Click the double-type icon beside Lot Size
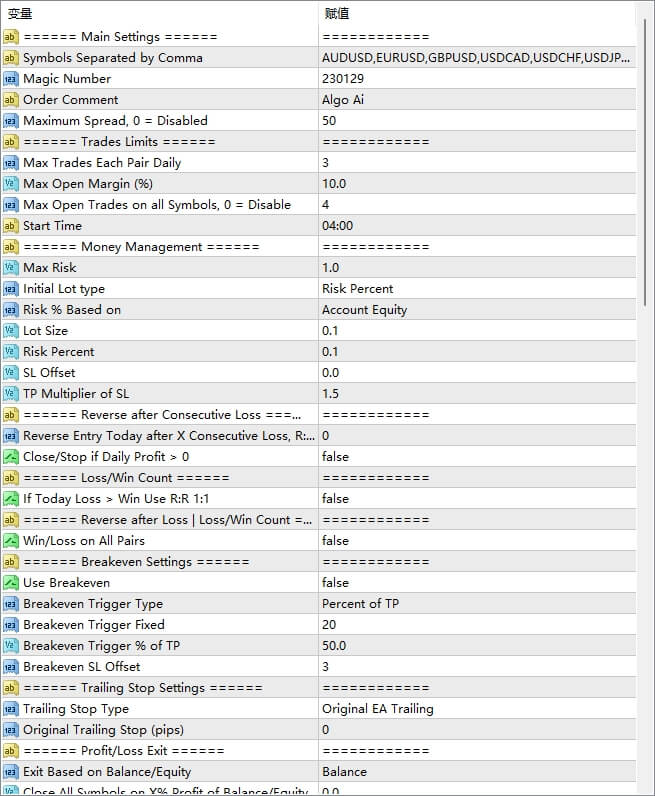The height and width of the screenshot is (796, 655). tap(10, 330)
